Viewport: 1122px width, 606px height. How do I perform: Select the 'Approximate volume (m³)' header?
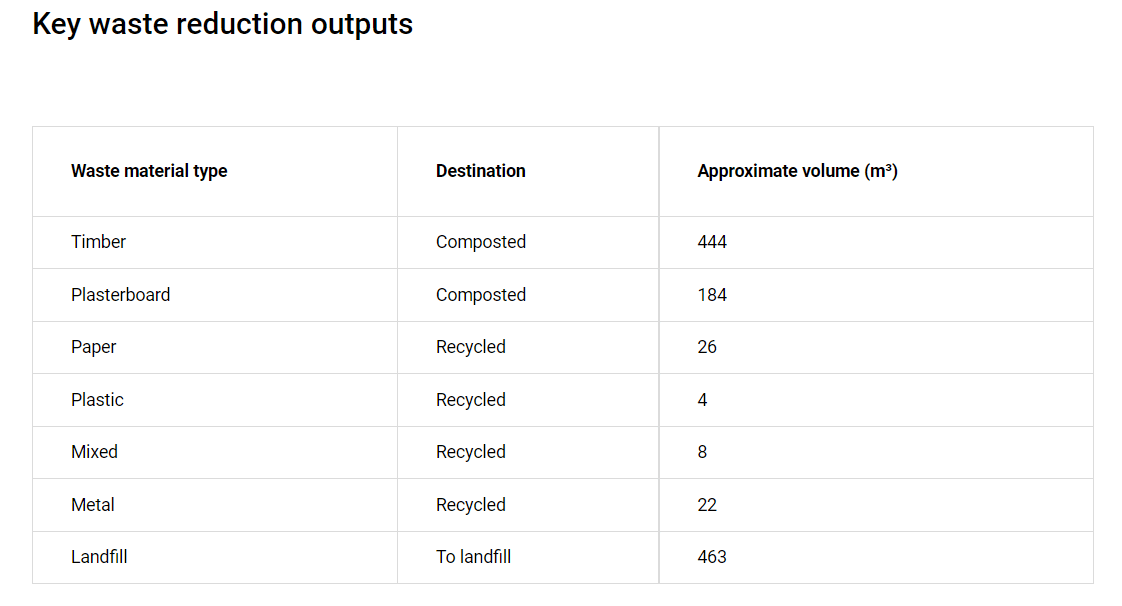click(x=797, y=171)
